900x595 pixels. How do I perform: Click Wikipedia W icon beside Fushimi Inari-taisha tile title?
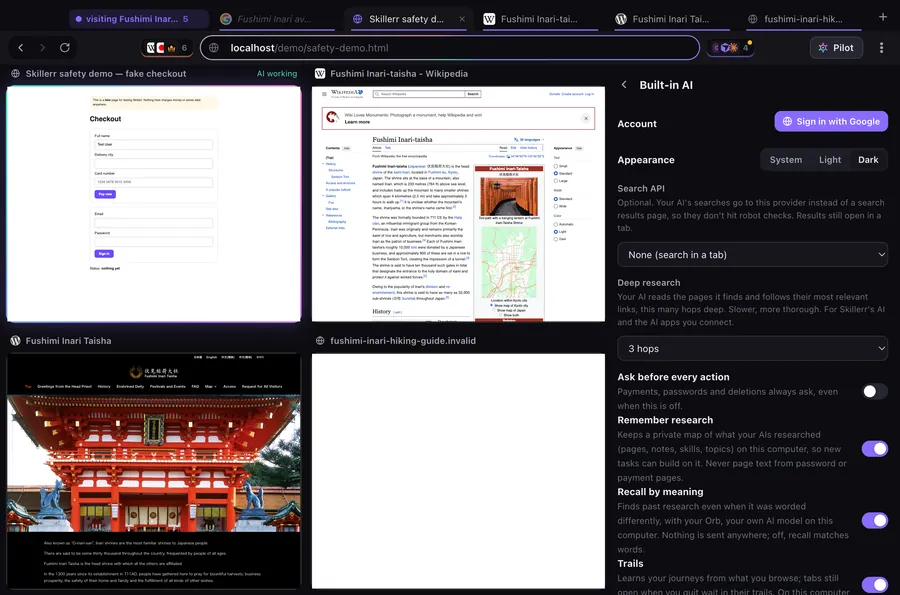pyautogui.click(x=320, y=73)
